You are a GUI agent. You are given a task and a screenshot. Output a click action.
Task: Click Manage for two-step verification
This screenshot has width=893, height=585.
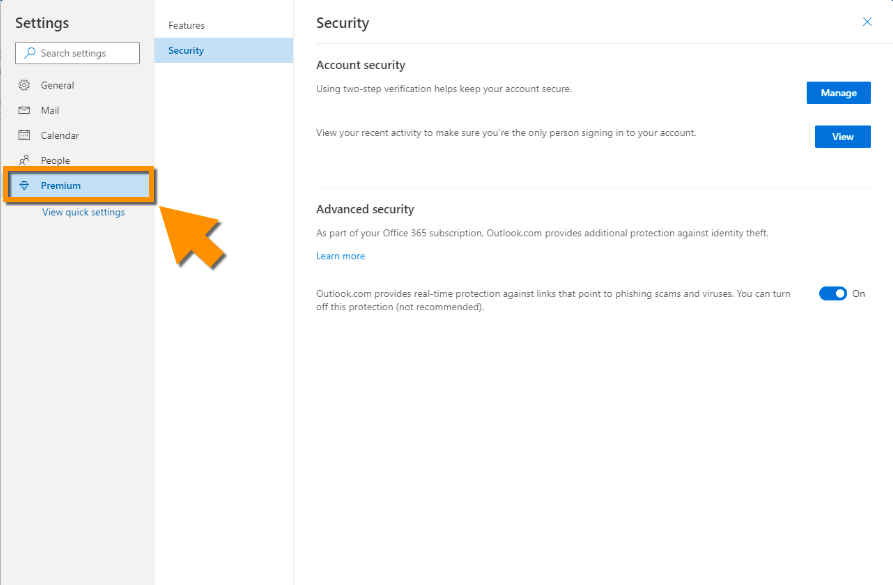click(x=838, y=93)
